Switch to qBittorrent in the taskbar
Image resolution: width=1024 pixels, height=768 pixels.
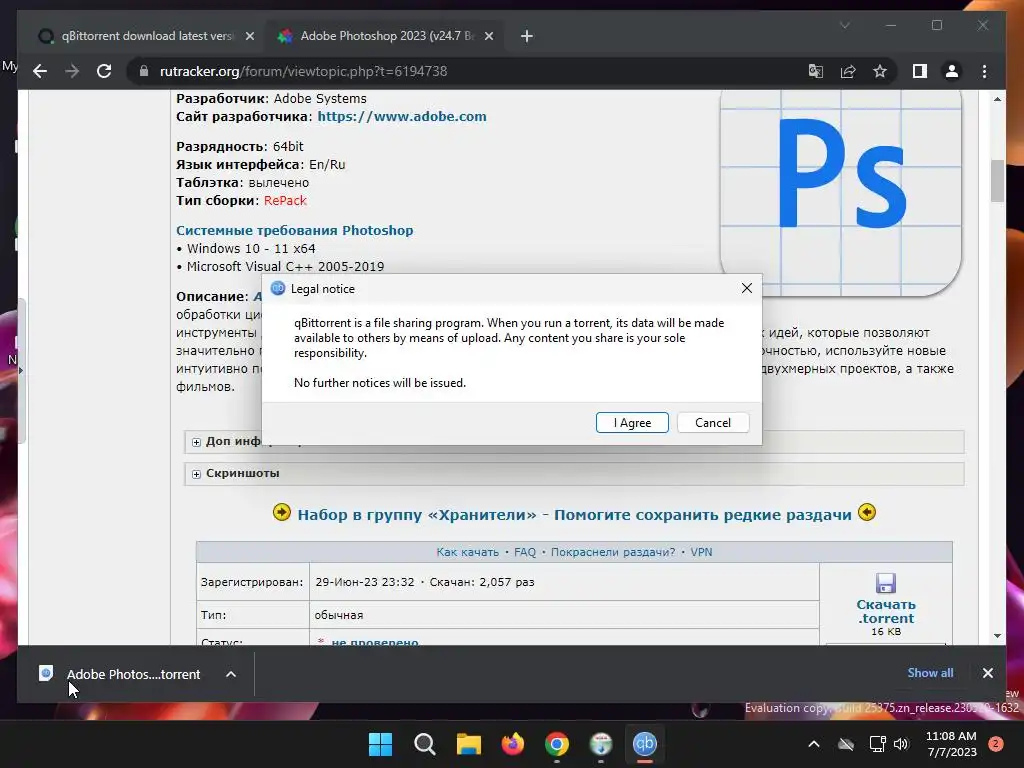pyautogui.click(x=645, y=743)
